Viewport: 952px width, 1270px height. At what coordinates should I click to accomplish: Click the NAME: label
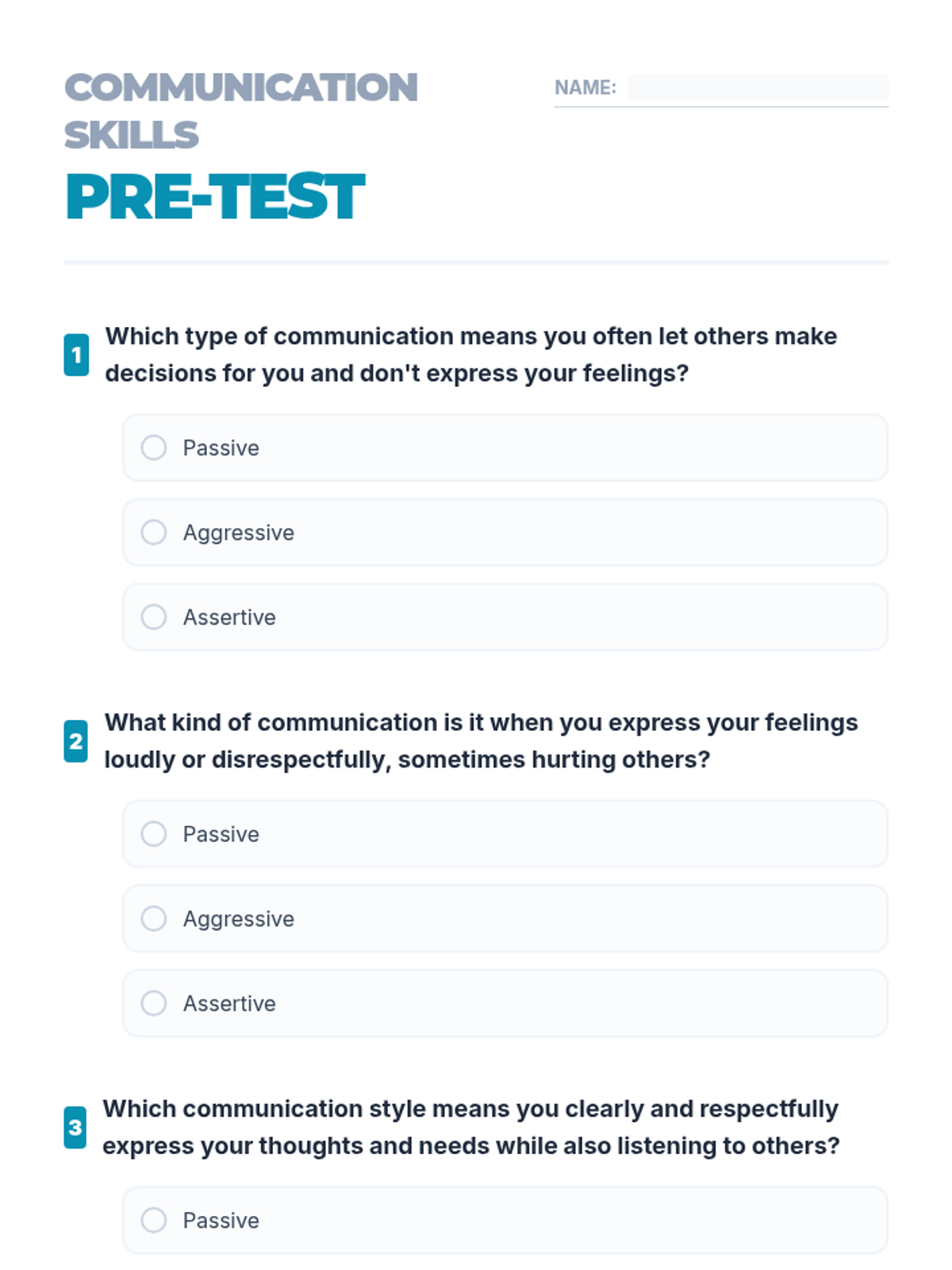[585, 87]
